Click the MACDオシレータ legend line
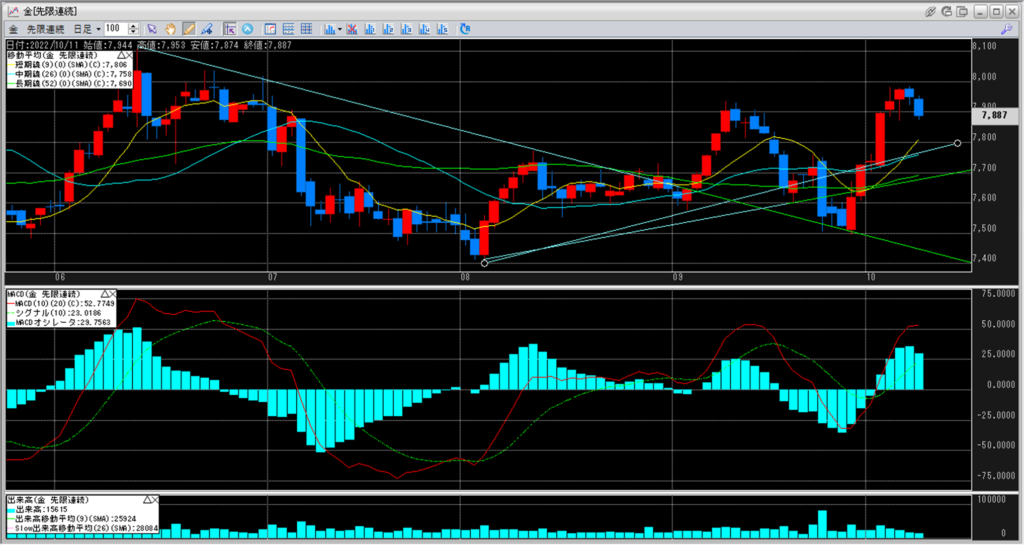The image size is (1024, 545). point(59,322)
